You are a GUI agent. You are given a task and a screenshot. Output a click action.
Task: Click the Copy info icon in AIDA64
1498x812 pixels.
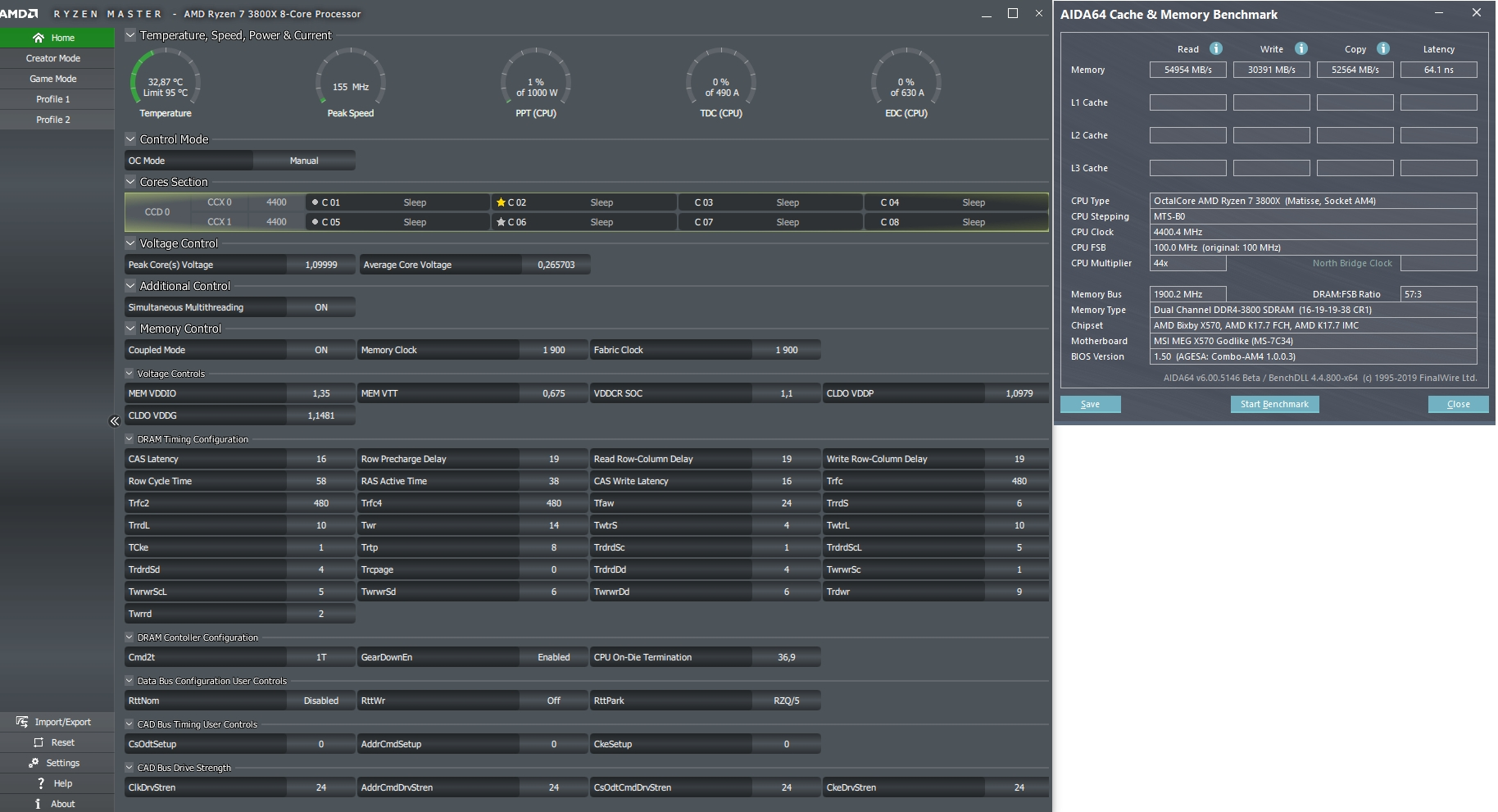click(x=1383, y=48)
